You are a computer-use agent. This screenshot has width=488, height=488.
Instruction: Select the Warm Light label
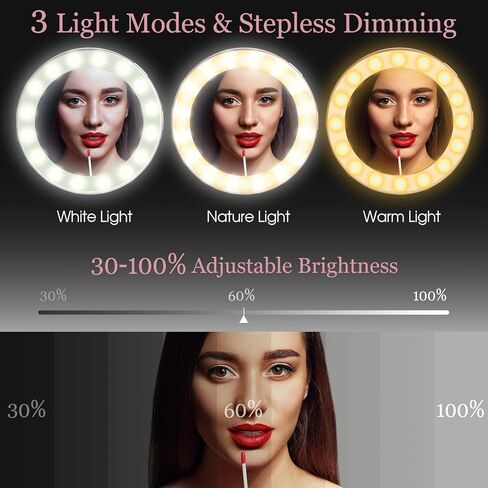pyautogui.click(x=402, y=217)
